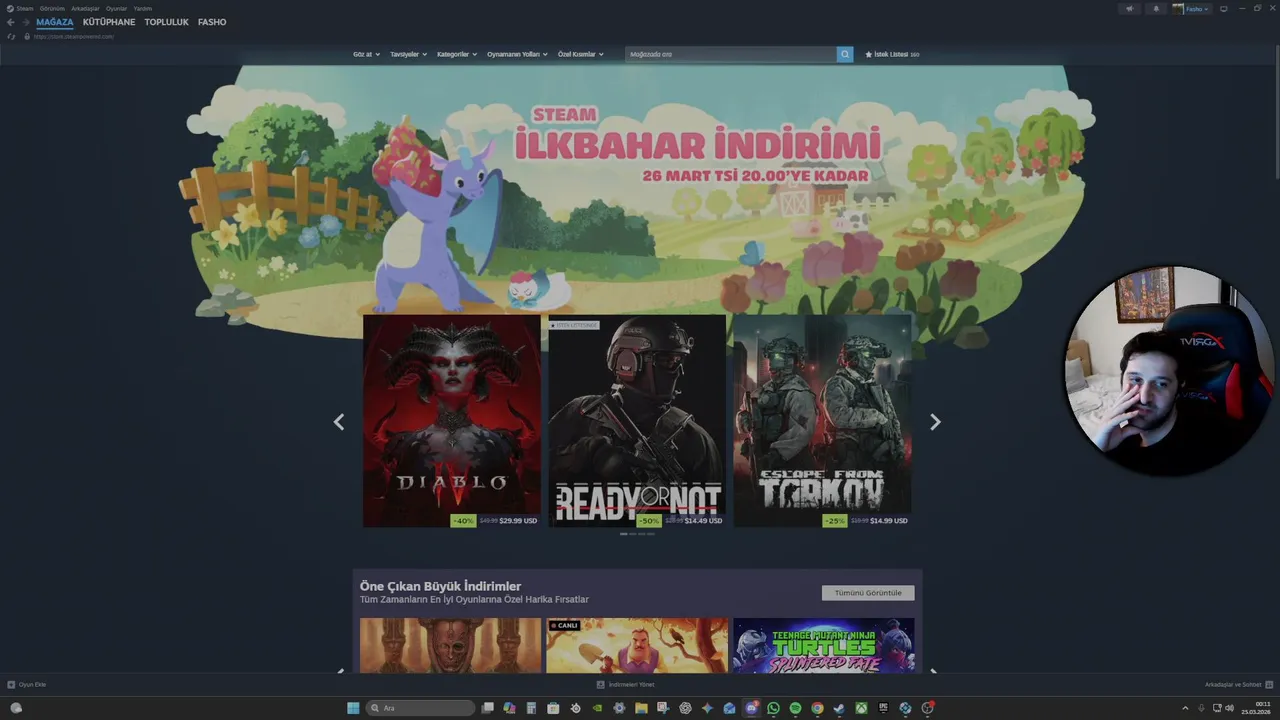Launch the Calculator from the taskbar
This screenshot has width=1280, height=720.
[531, 708]
